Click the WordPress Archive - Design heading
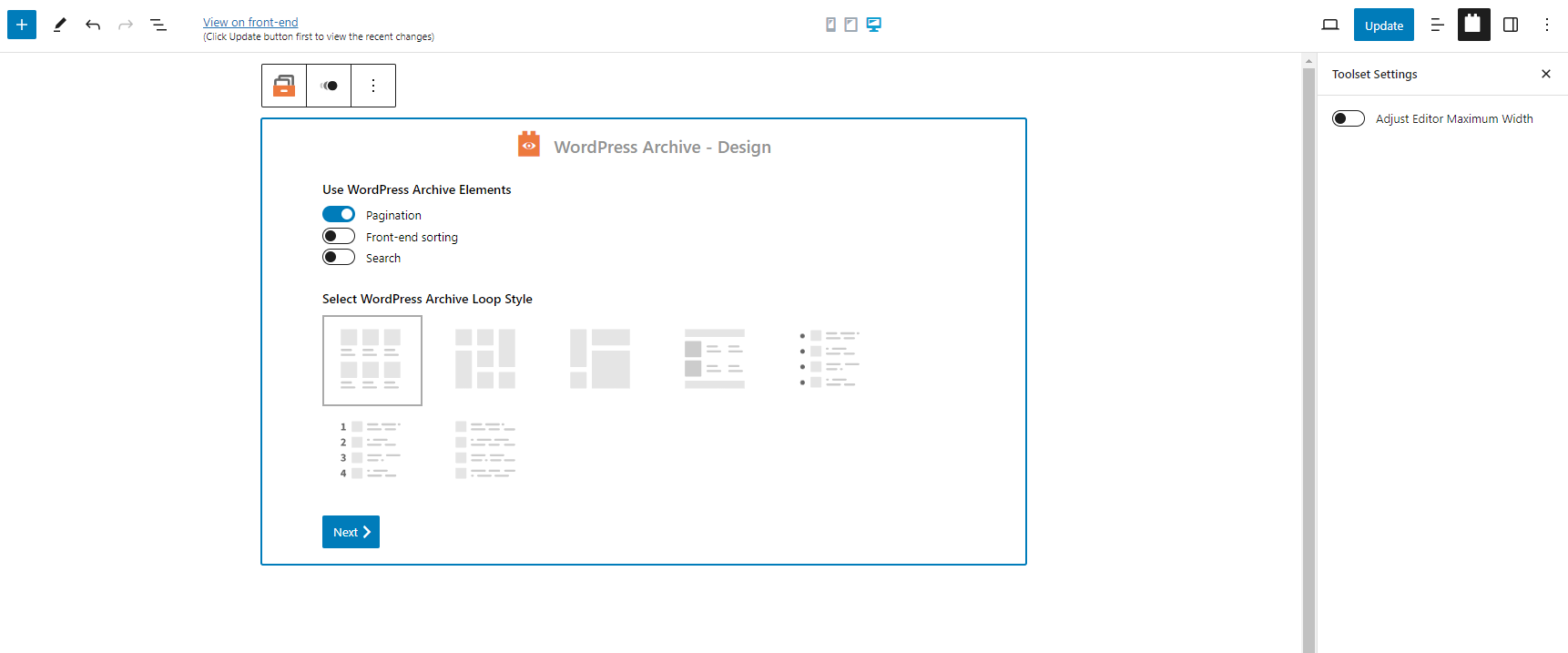Viewport: 1568px width, 653px height. pyautogui.click(x=662, y=147)
